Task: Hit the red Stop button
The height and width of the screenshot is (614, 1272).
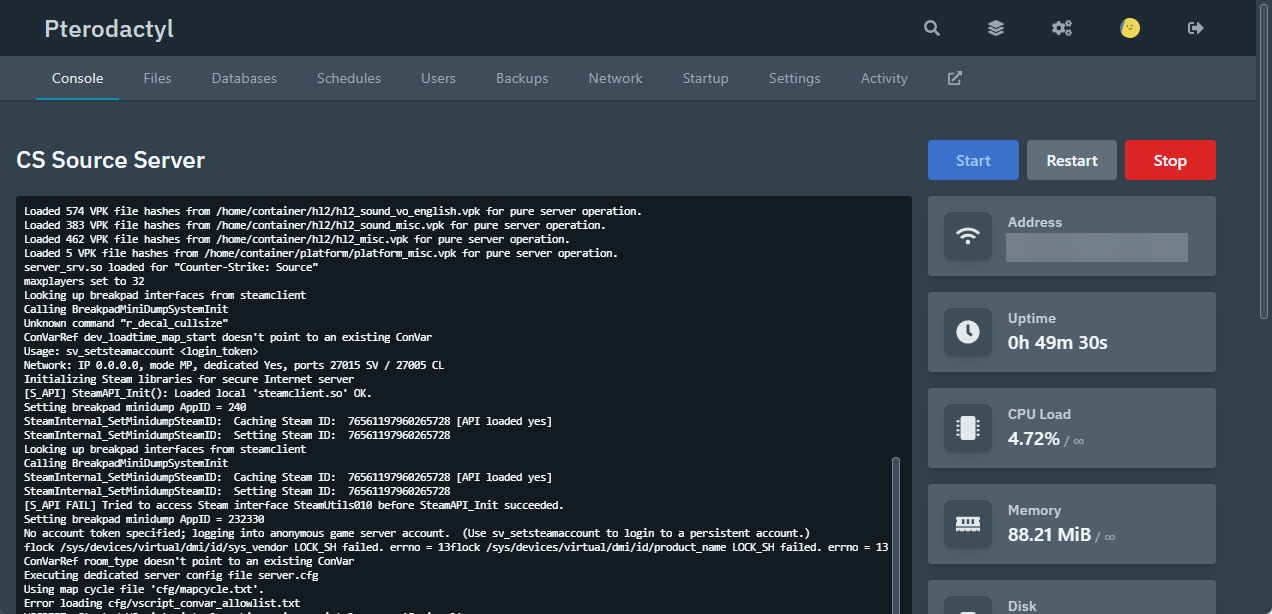Action: 1170,160
